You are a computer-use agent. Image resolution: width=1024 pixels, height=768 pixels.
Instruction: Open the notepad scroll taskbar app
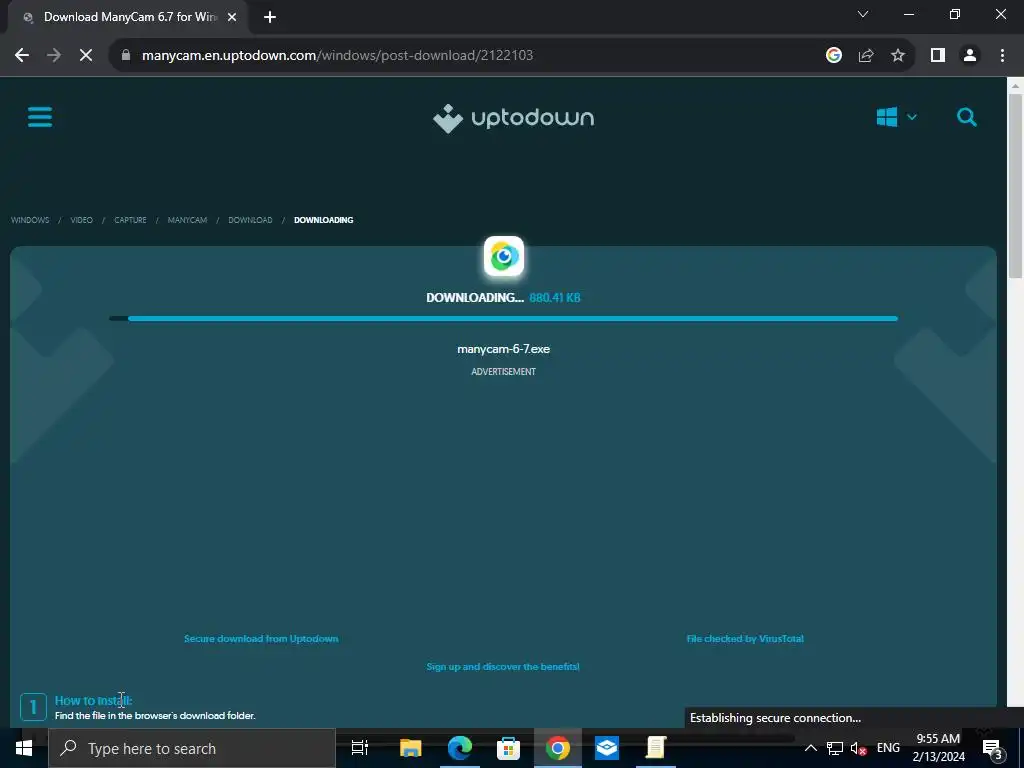656,748
